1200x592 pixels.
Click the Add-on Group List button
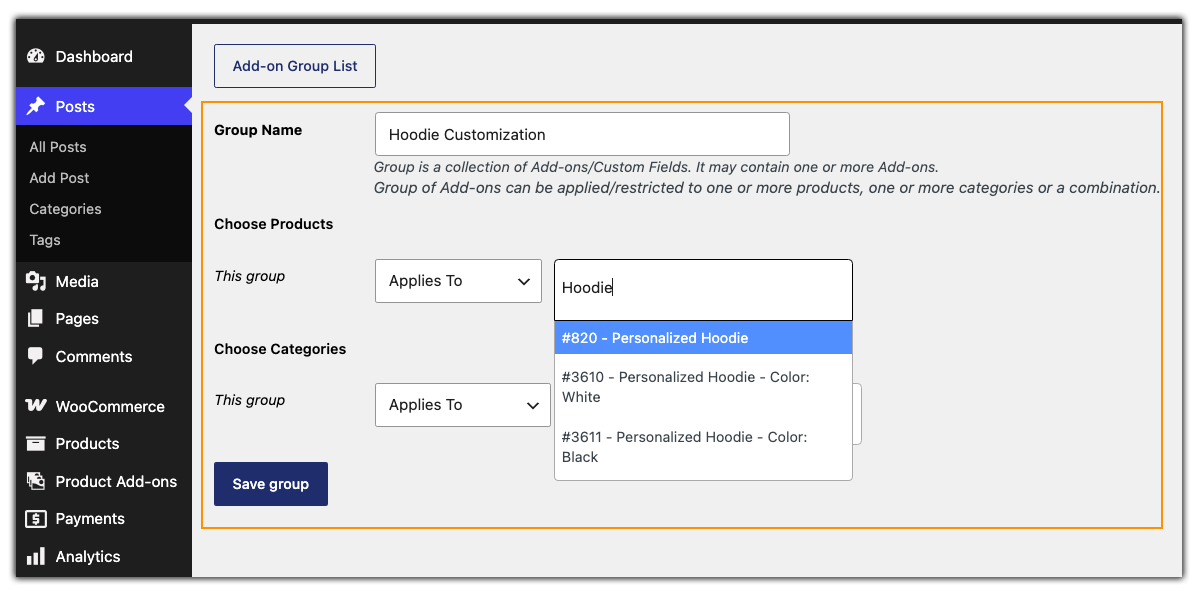click(x=295, y=66)
